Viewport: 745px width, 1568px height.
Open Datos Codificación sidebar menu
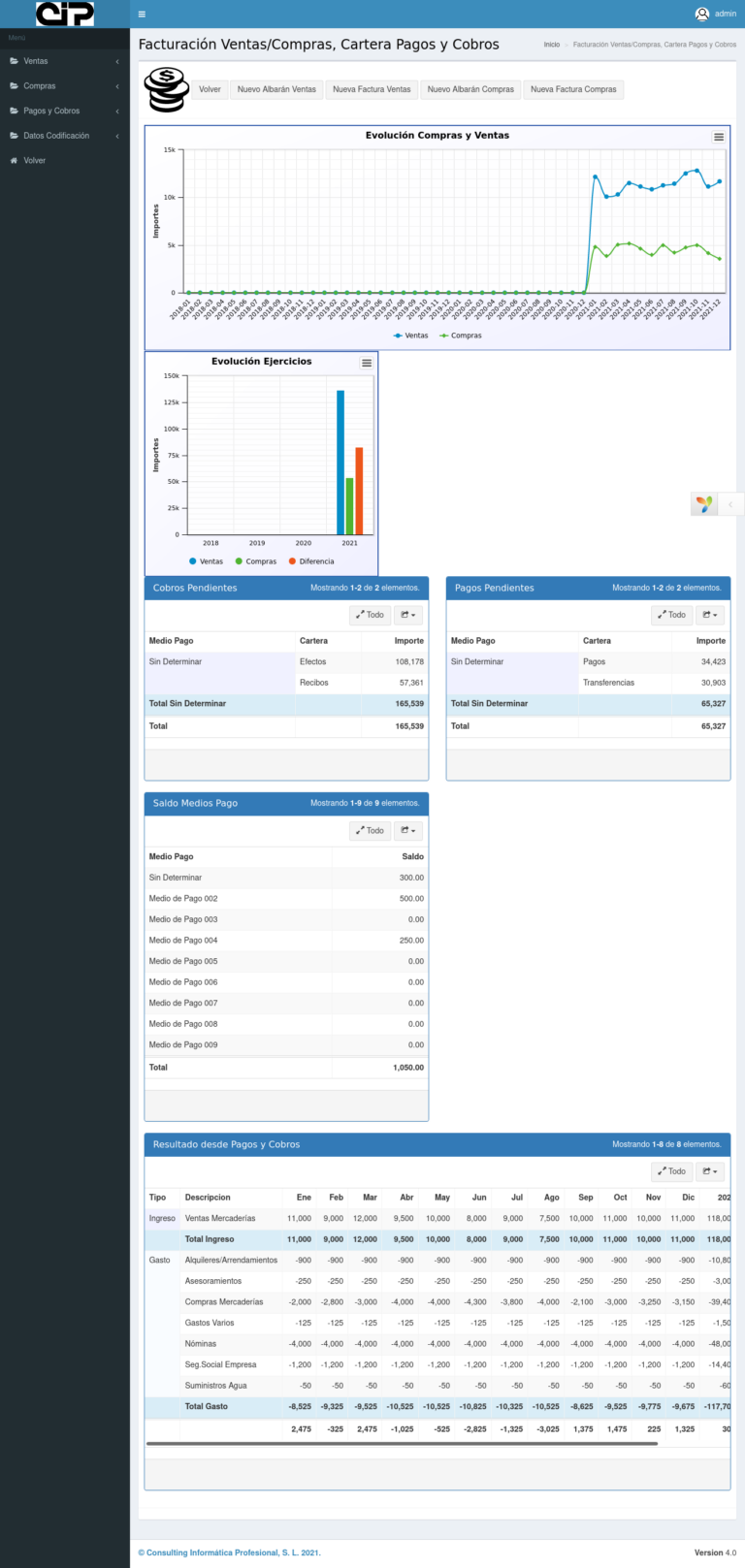[x=64, y=136]
